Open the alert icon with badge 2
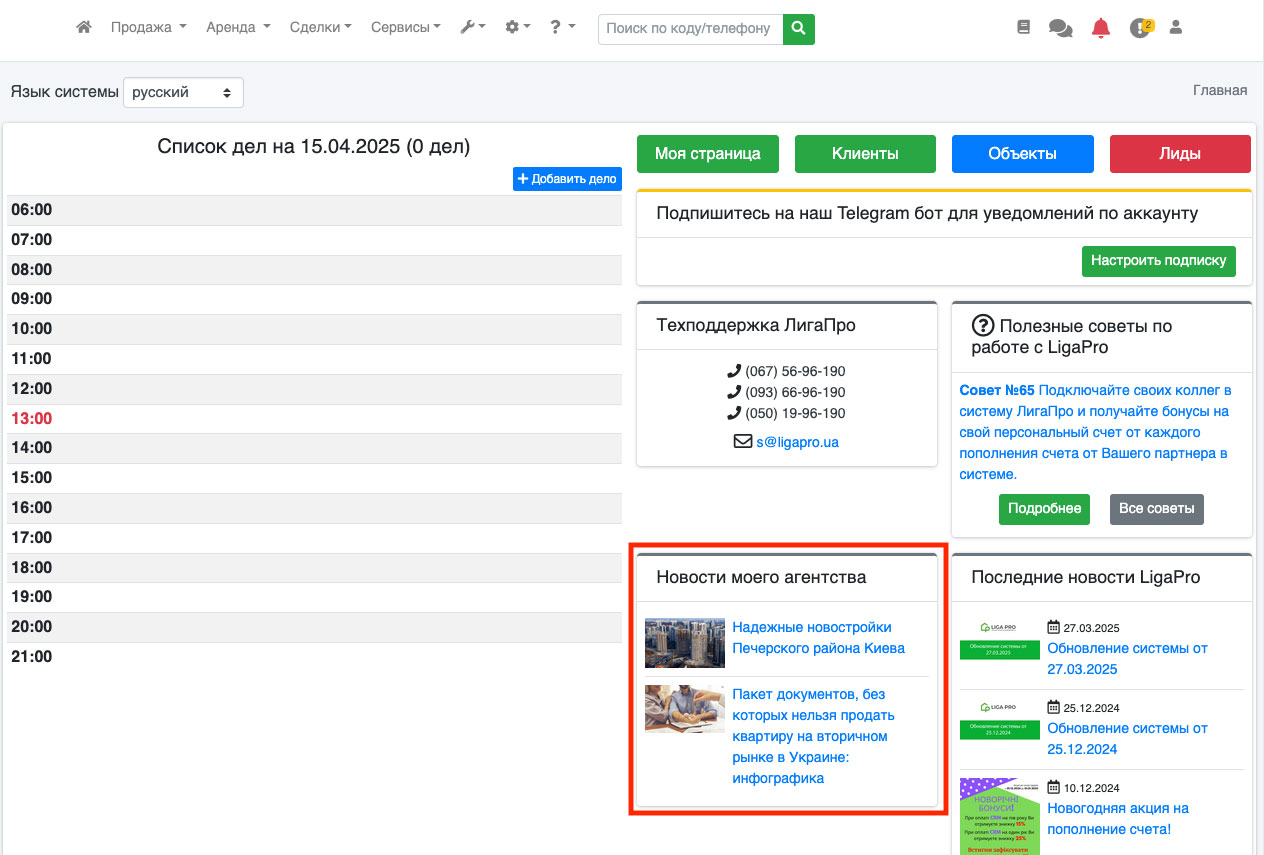Image resolution: width=1264 pixels, height=855 pixels. click(x=1140, y=28)
